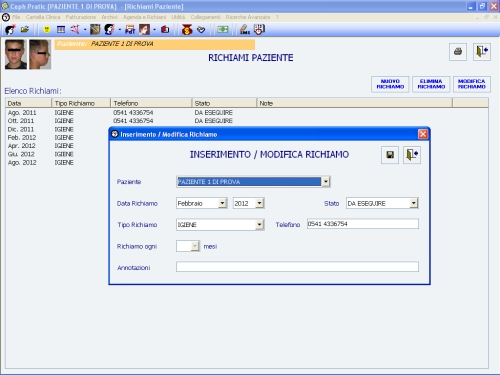Open dropdown arrow next to woman portrait icon
The width and height of the screenshot is (500, 375).
click(154, 30)
